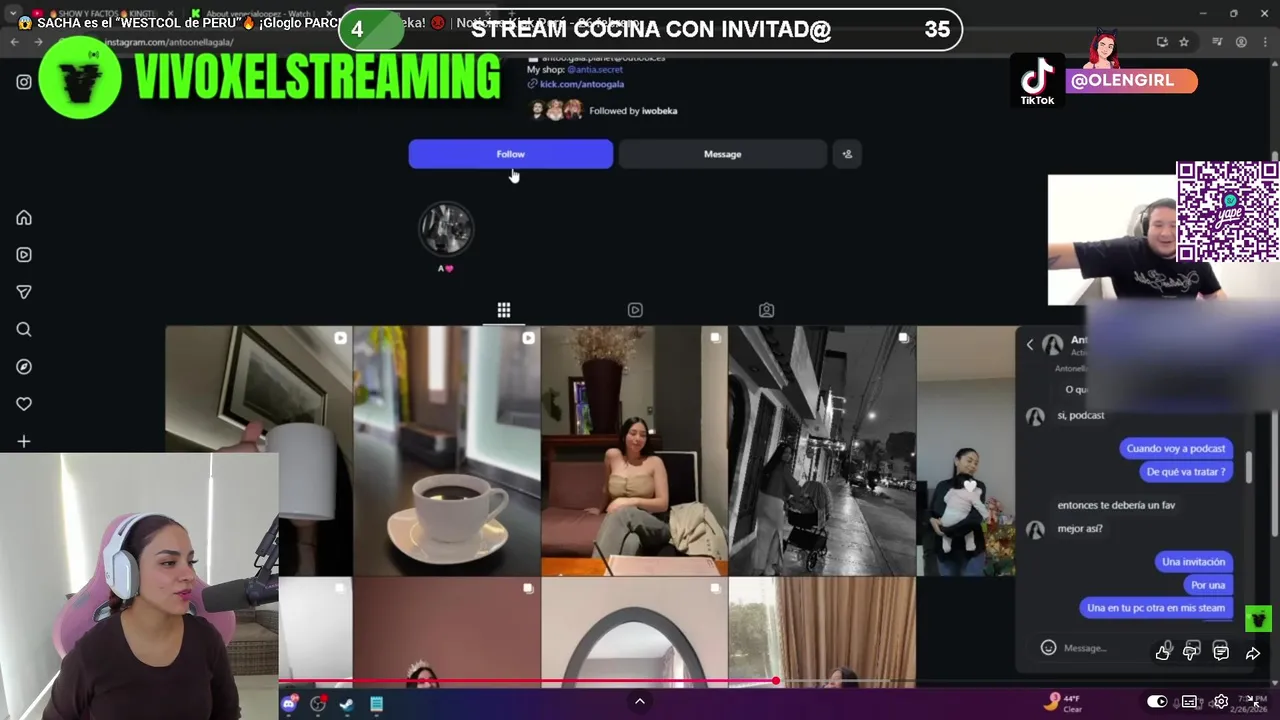Go back in chat with the arrow
Screen dimensions: 1280x720
coord(1030,345)
